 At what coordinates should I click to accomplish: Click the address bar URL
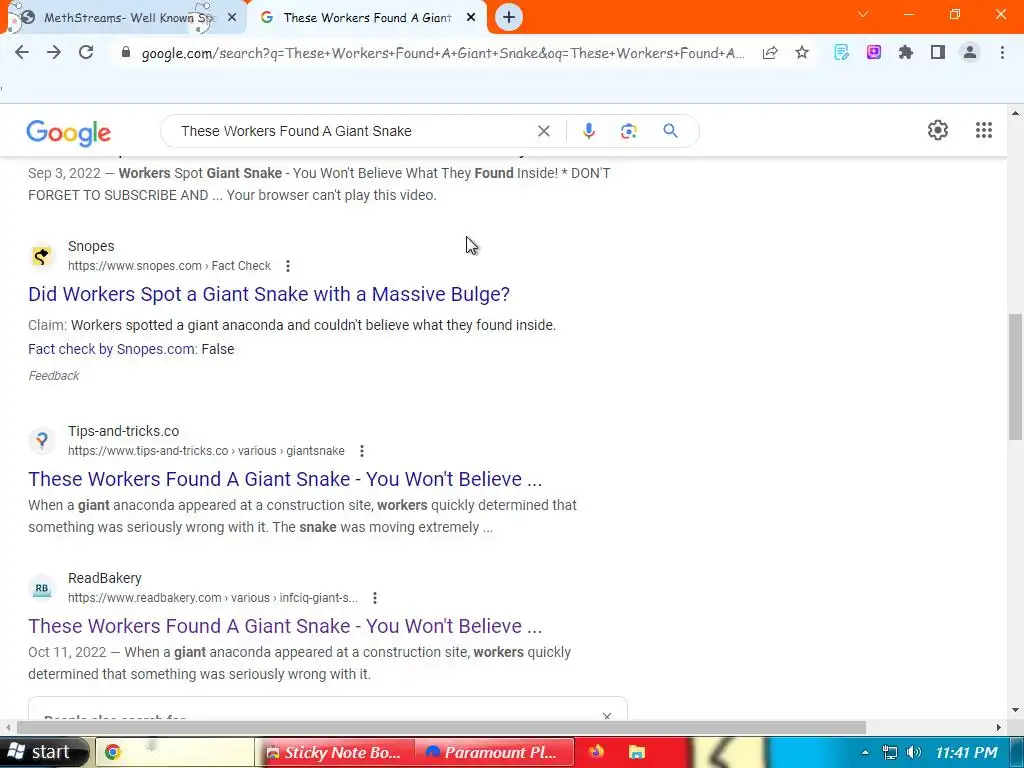coord(443,53)
